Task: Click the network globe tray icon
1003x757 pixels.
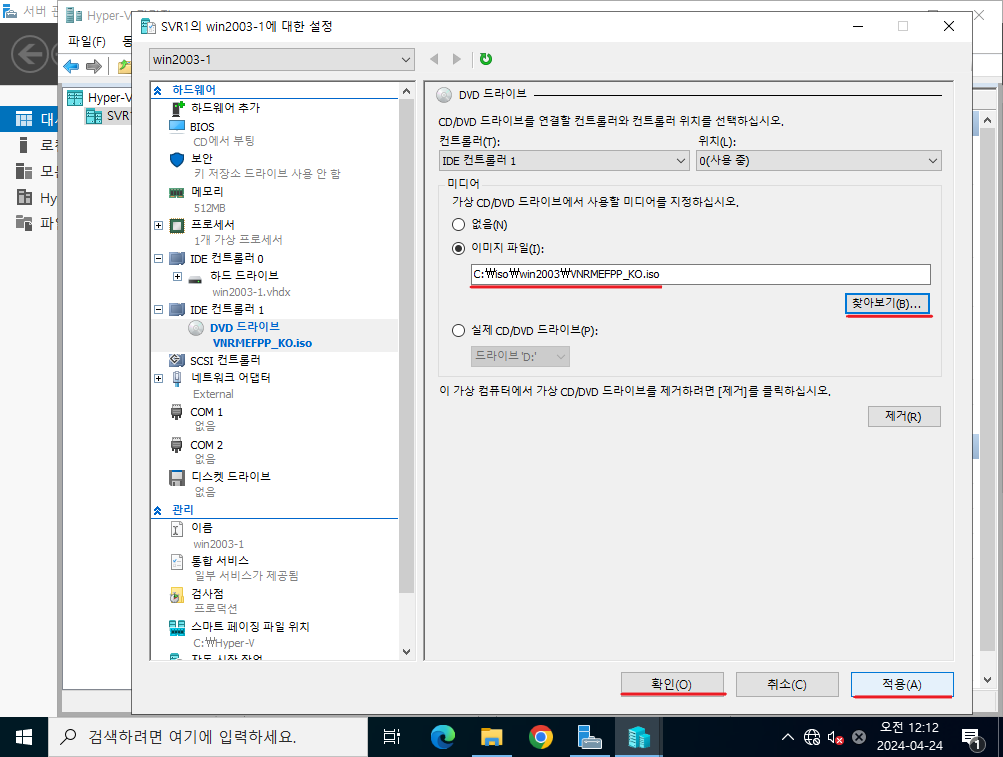Action: [812, 738]
